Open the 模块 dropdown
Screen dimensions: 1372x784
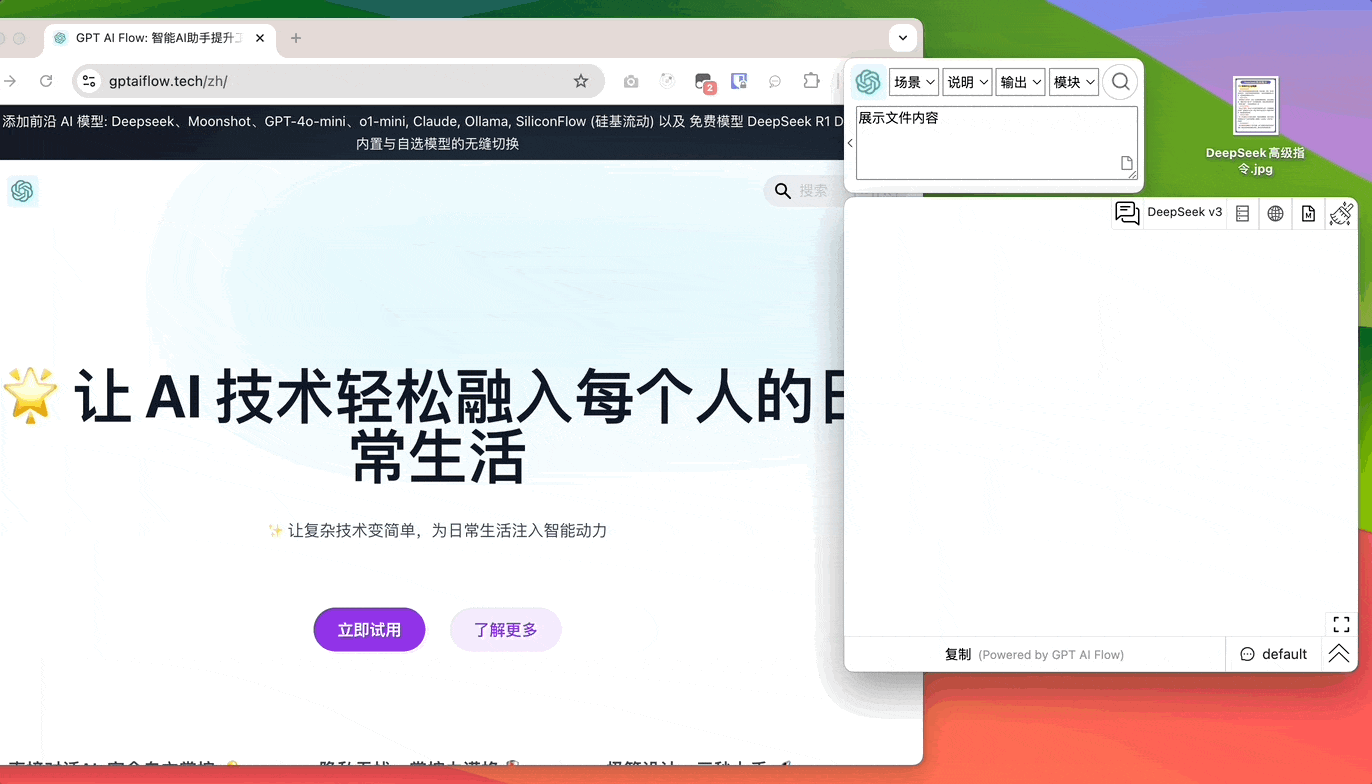tap(1074, 82)
